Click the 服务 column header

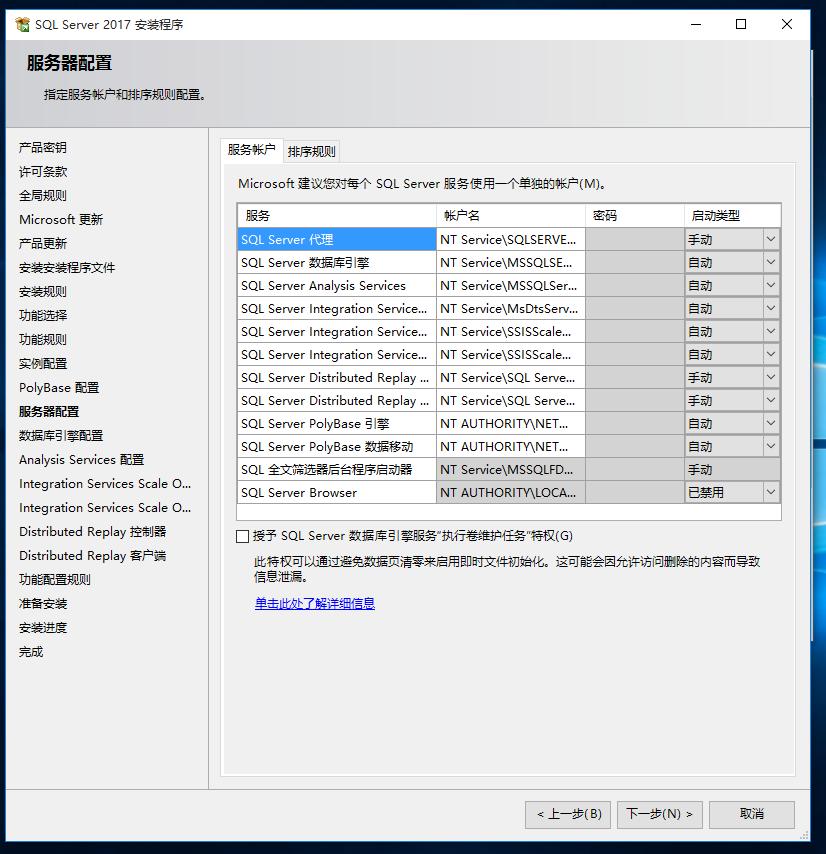coord(336,216)
